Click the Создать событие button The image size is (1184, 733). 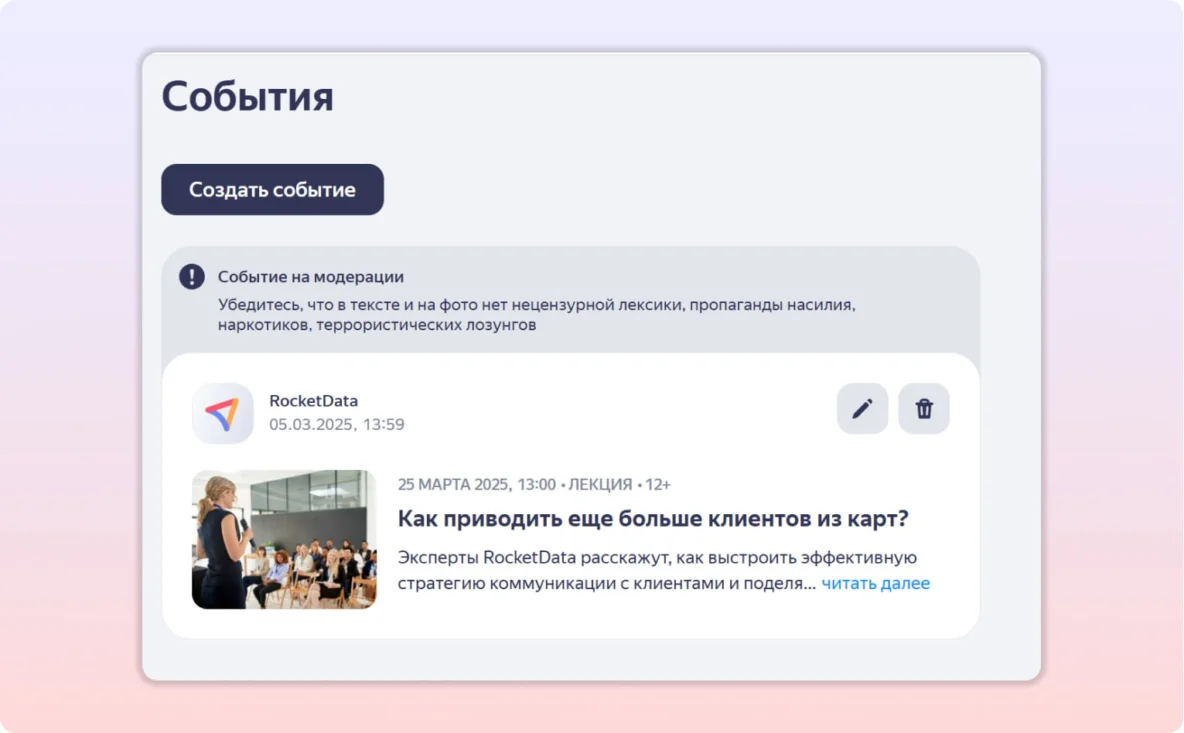(272, 189)
